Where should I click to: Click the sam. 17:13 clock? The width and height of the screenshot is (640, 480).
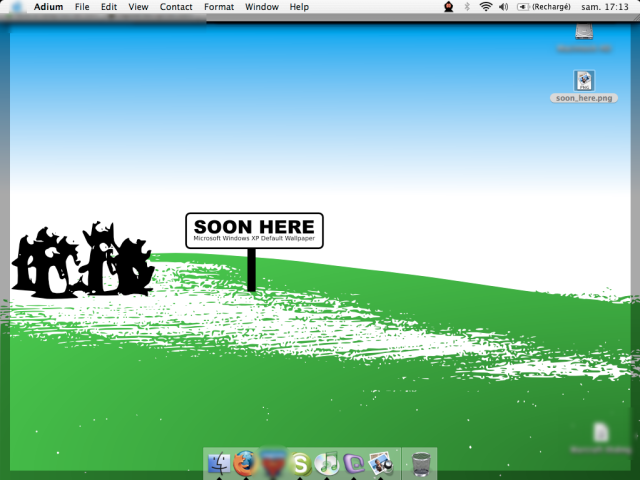point(604,7)
